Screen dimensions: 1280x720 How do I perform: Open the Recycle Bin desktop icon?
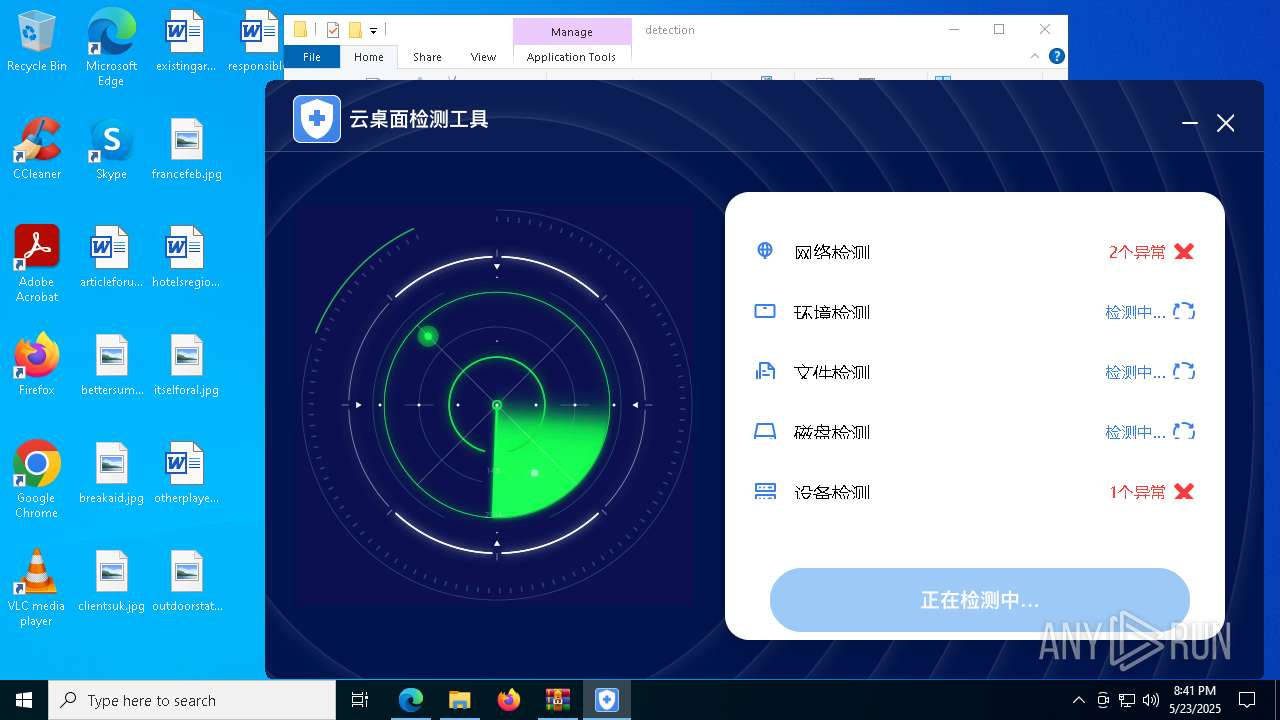[37, 42]
